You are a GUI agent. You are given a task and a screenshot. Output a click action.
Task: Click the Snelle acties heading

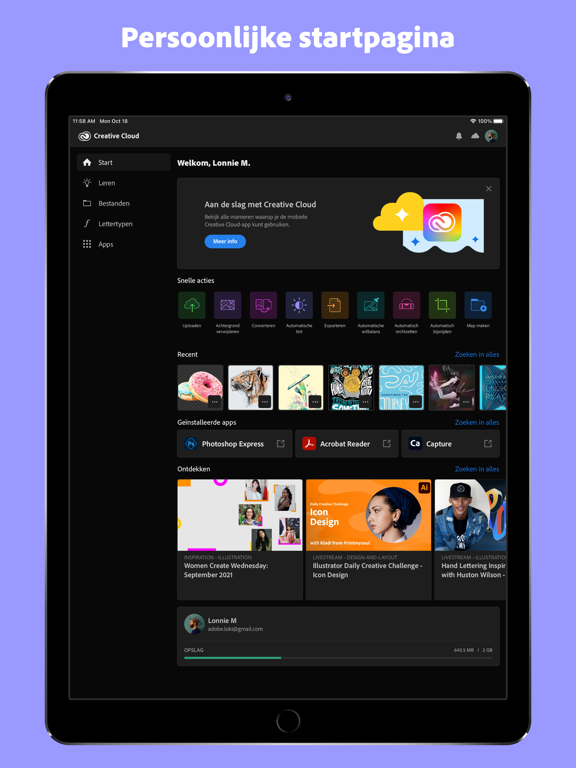(x=195, y=281)
